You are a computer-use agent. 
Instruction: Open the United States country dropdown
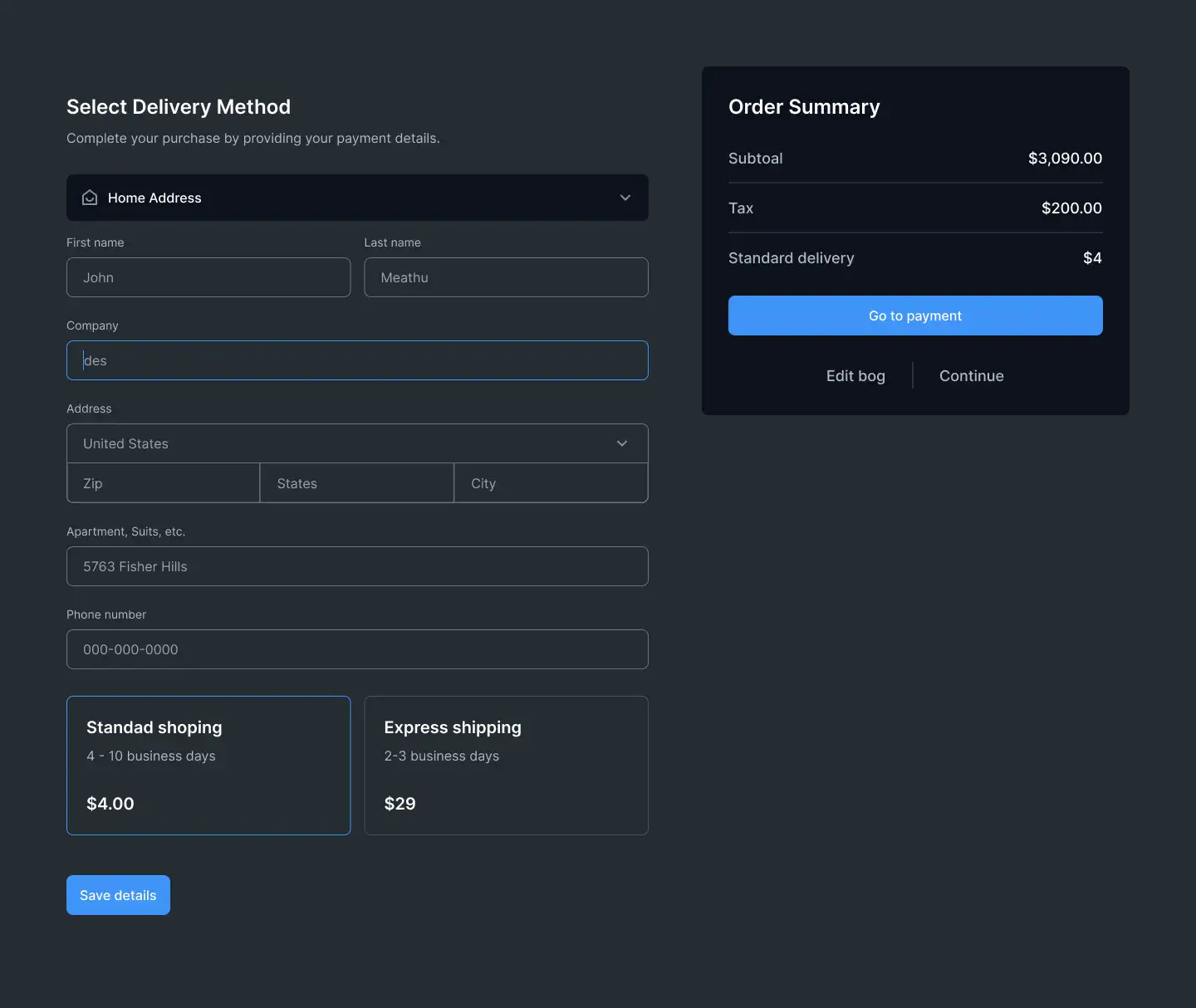(357, 443)
